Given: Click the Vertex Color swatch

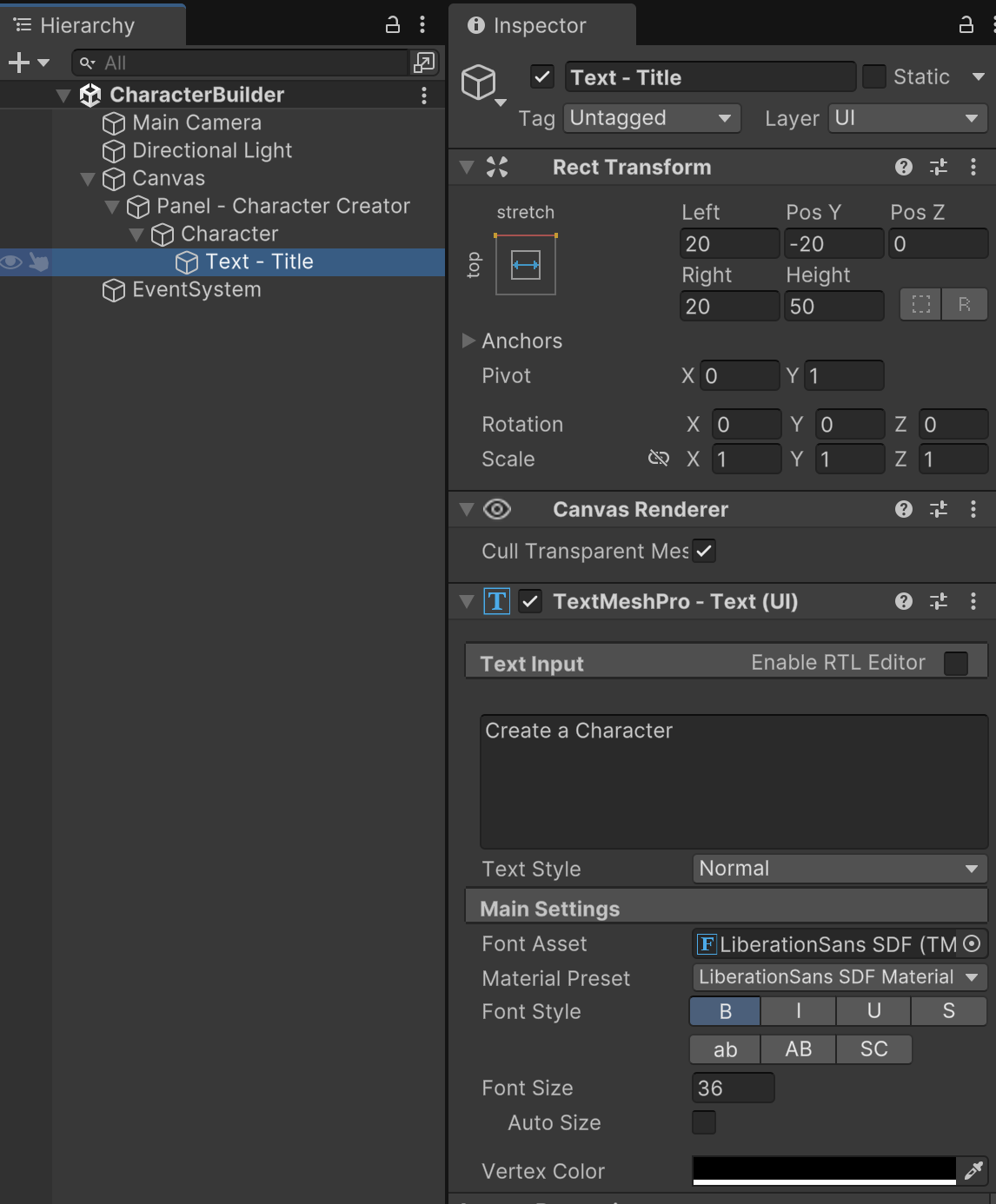Looking at the screenshot, I should 823,1170.
